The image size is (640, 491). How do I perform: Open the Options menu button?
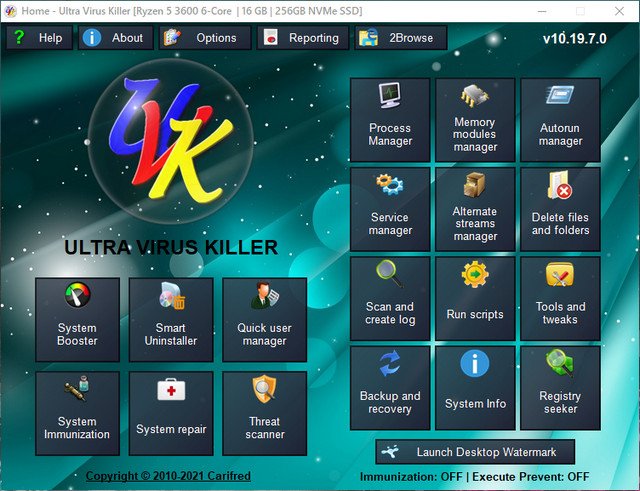[205, 38]
